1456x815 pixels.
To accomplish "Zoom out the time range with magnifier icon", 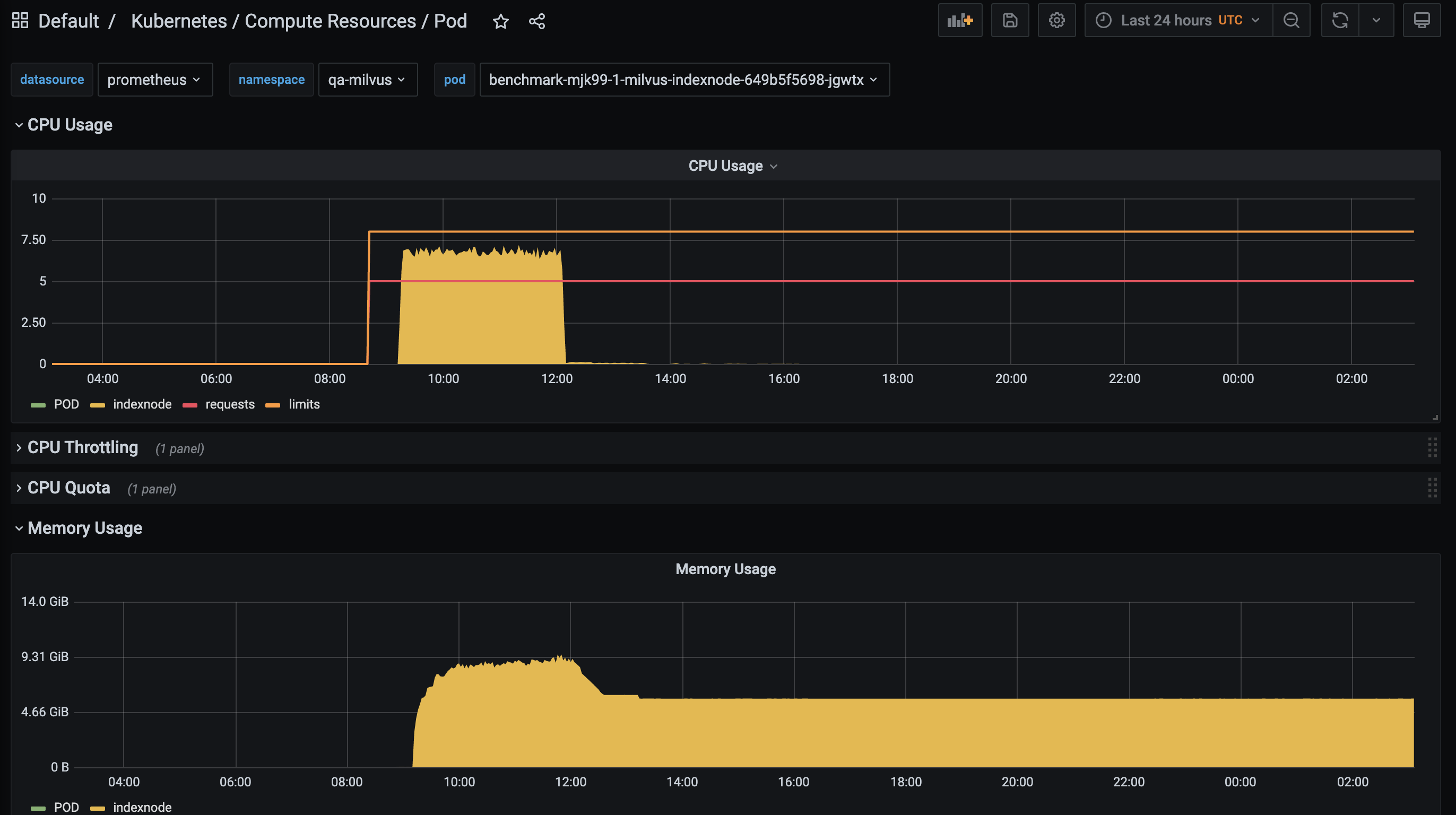I will tap(1292, 20).
